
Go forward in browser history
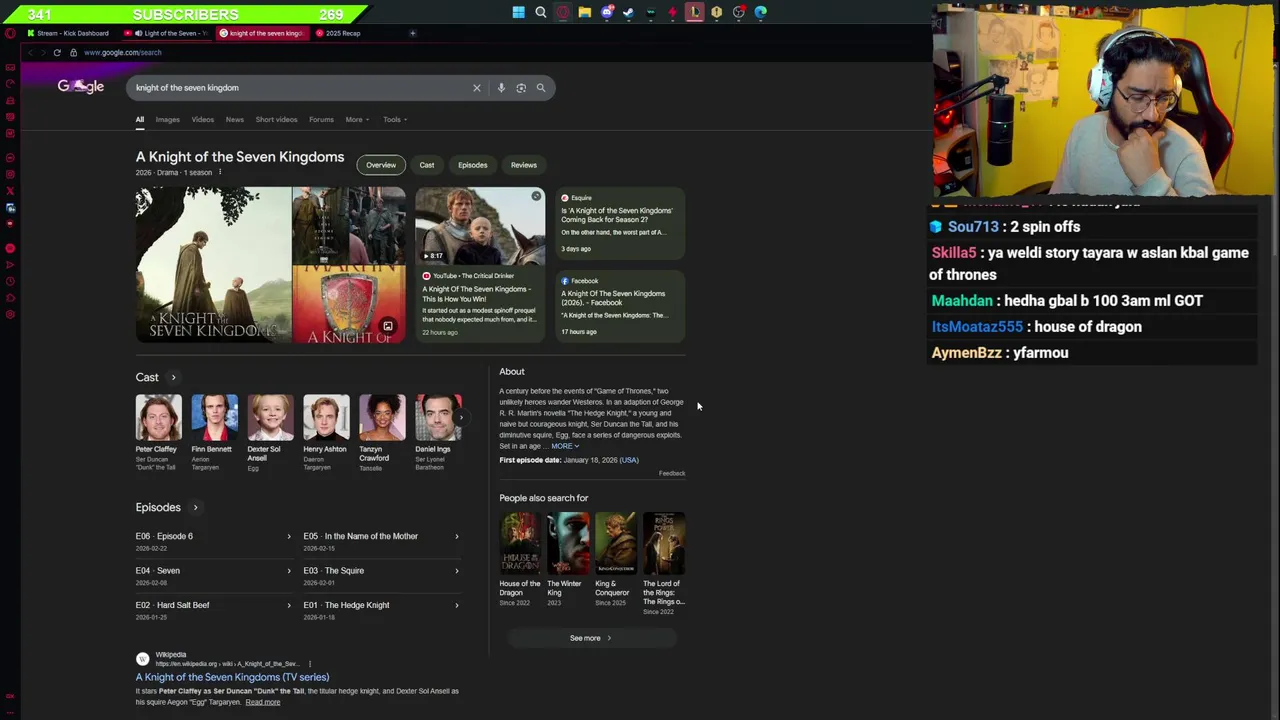point(43,52)
